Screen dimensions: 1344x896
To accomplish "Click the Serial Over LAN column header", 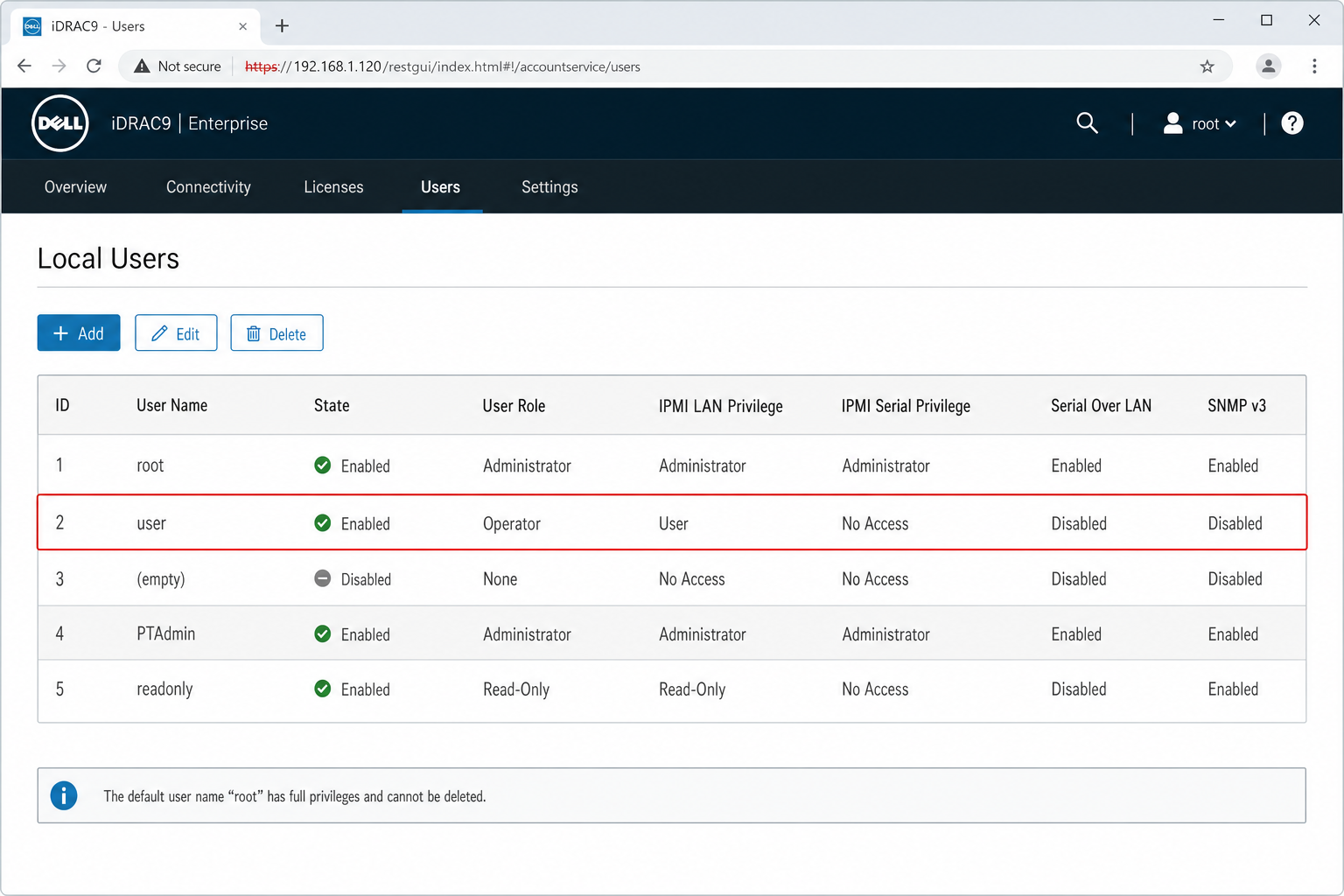I will 1101,406.
